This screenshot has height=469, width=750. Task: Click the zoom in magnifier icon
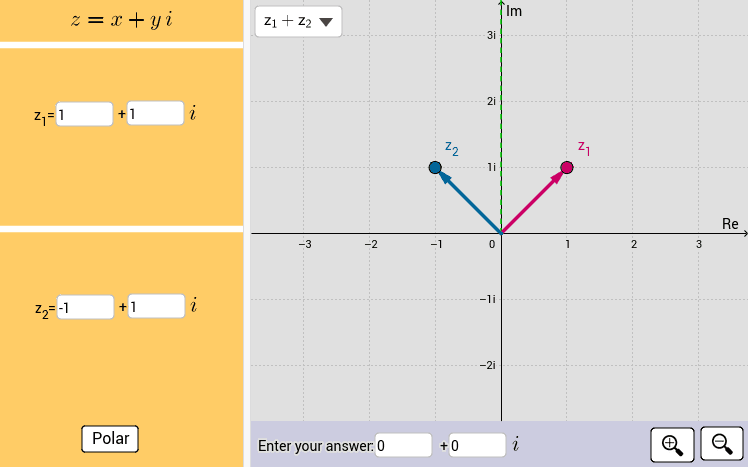[672, 445]
